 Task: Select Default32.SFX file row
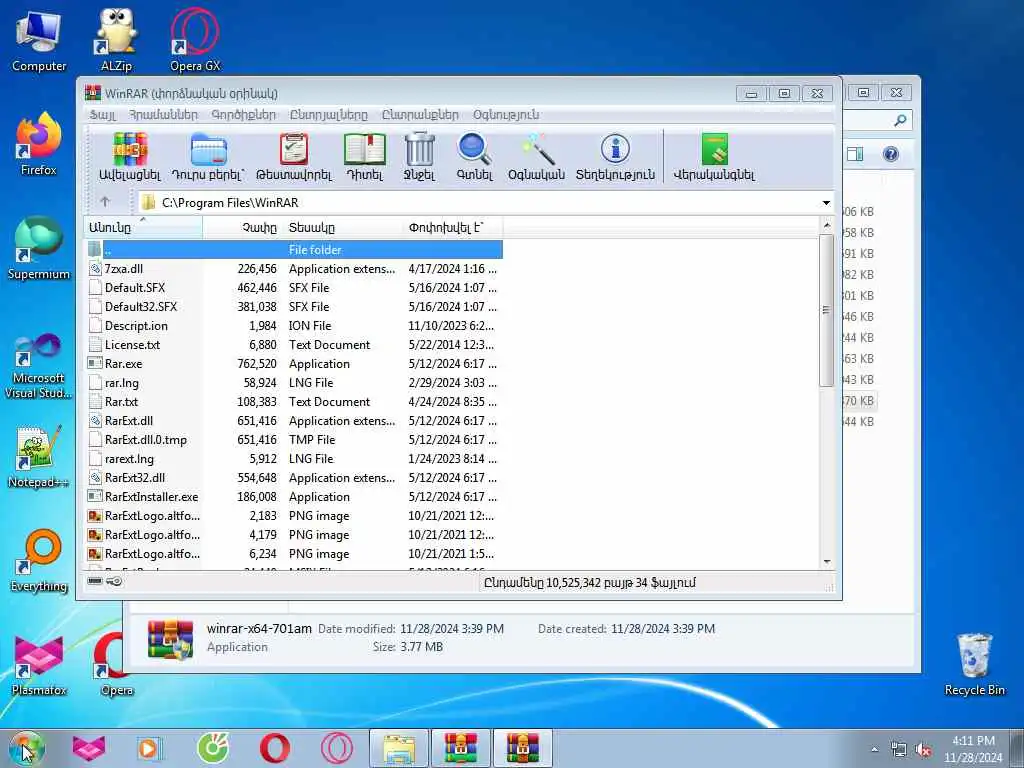(294, 306)
